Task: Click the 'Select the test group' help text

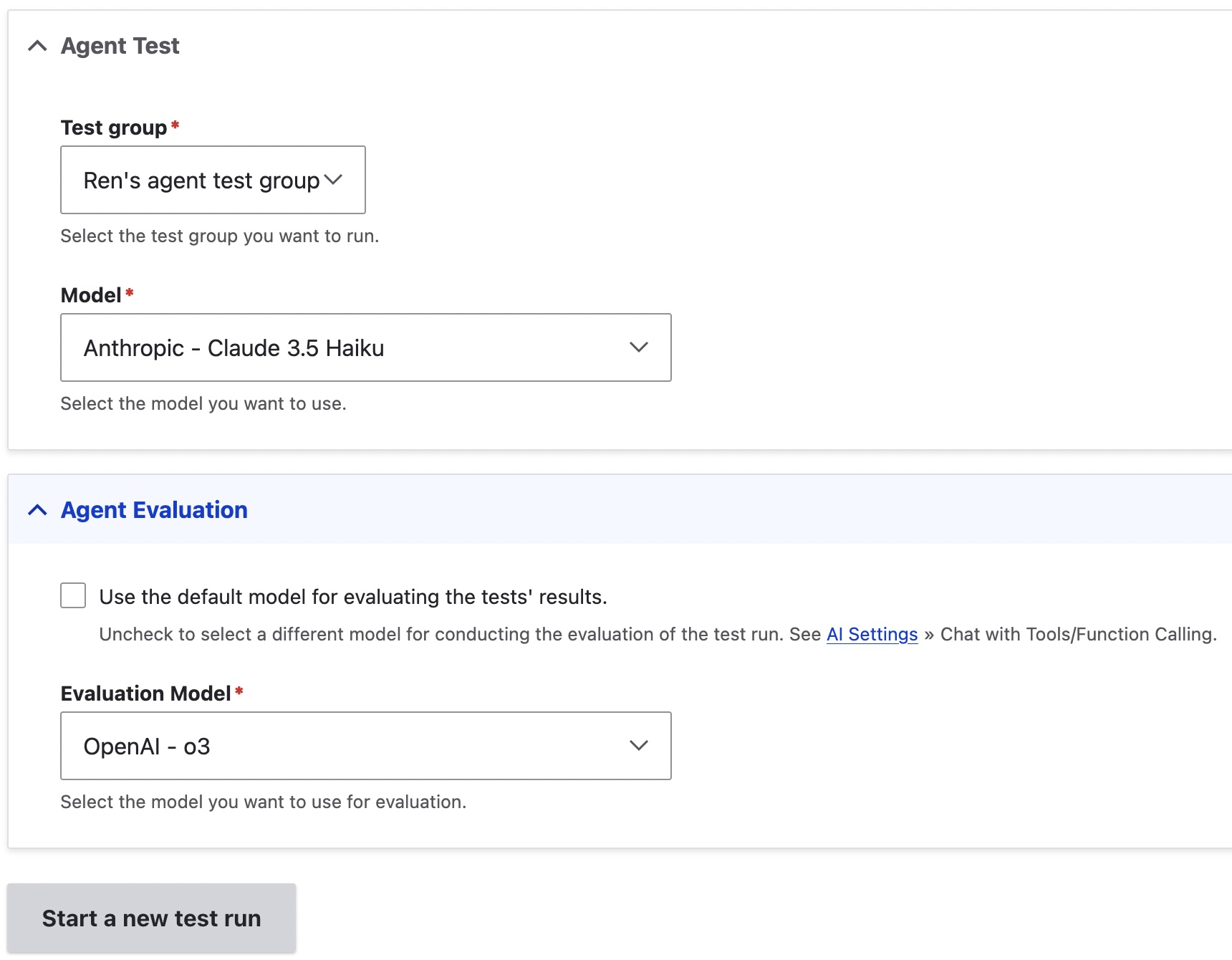Action: point(219,236)
